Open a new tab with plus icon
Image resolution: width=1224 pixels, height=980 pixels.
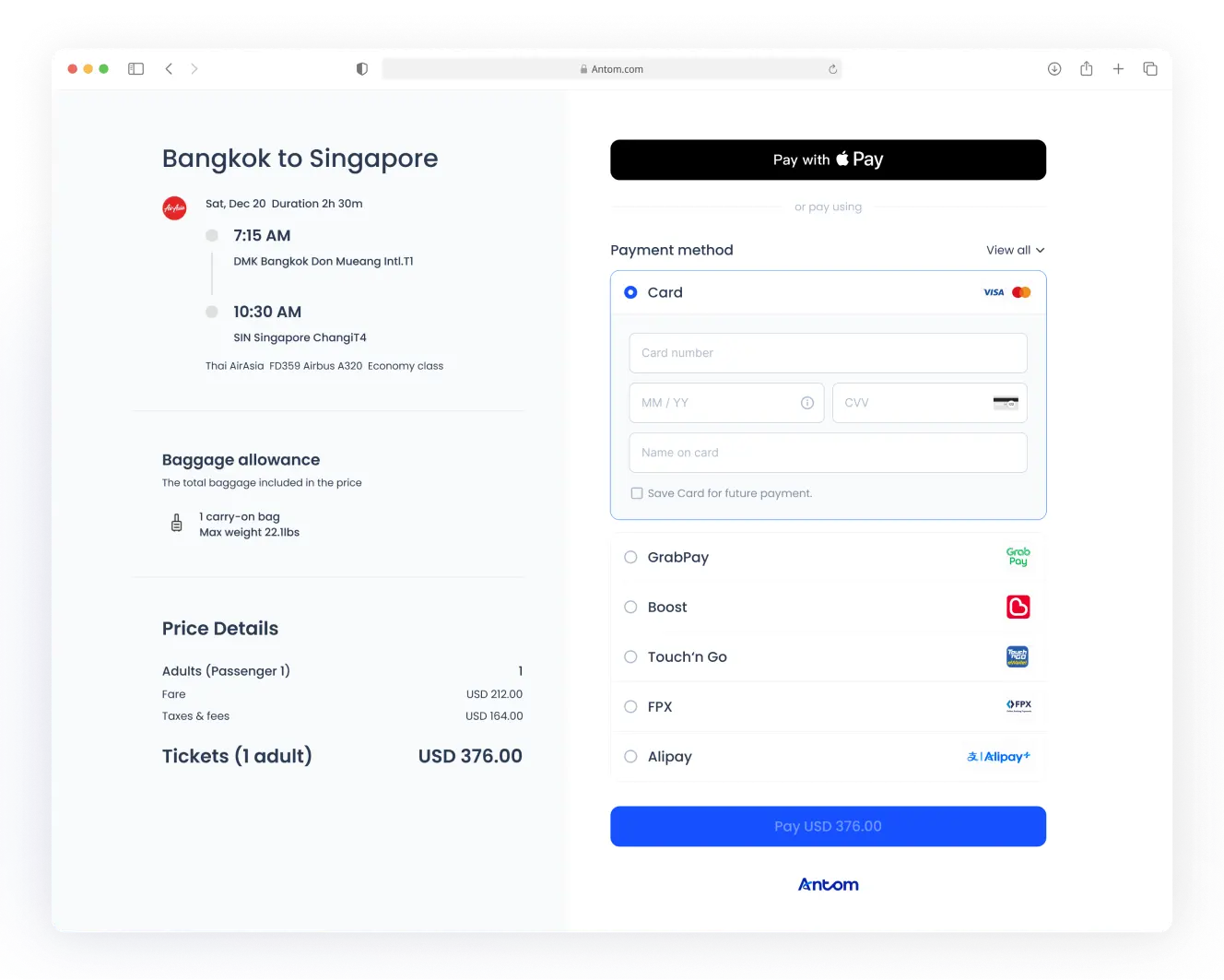(1118, 69)
